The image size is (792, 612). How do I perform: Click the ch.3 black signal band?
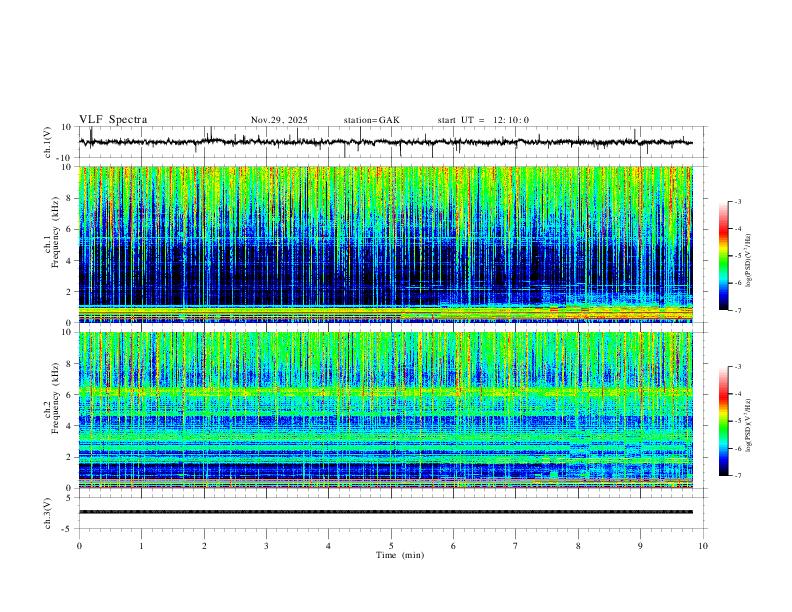(x=385, y=512)
